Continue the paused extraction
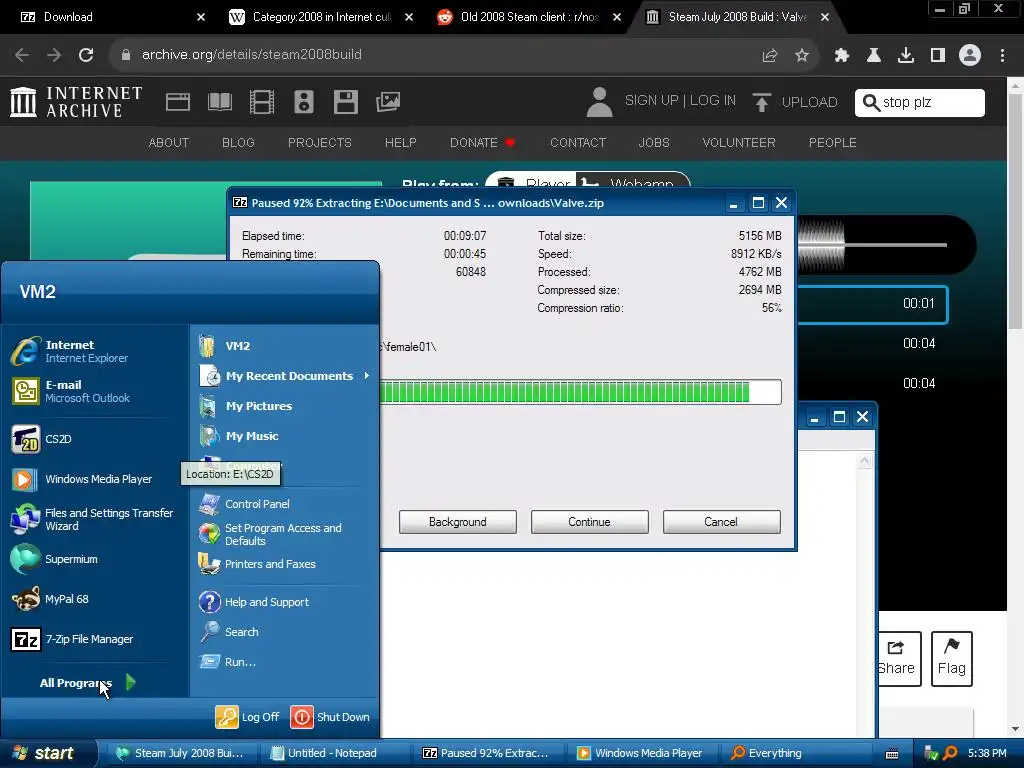1024x768 pixels. (x=589, y=522)
